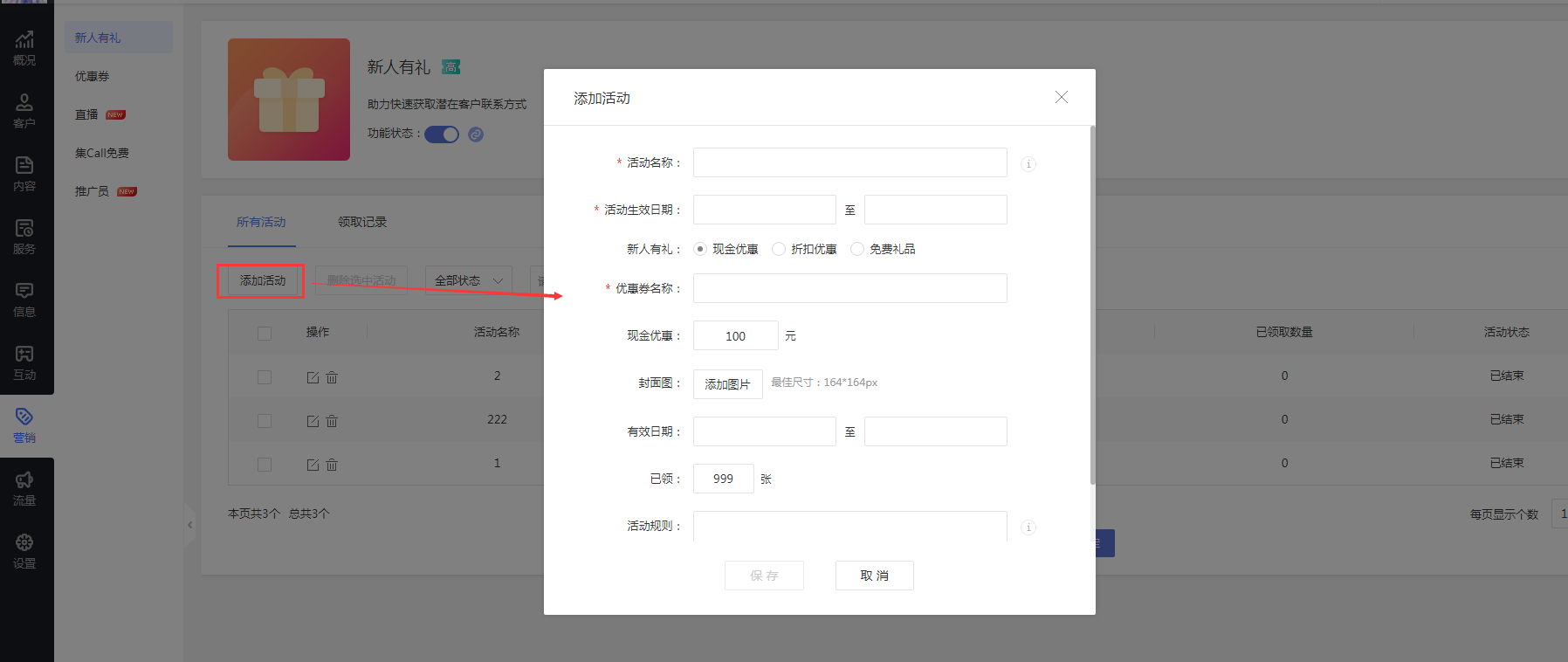This screenshot has width=1568, height=662.
Task: Open the 设置 settings sidebar icon
Action: pos(24,551)
